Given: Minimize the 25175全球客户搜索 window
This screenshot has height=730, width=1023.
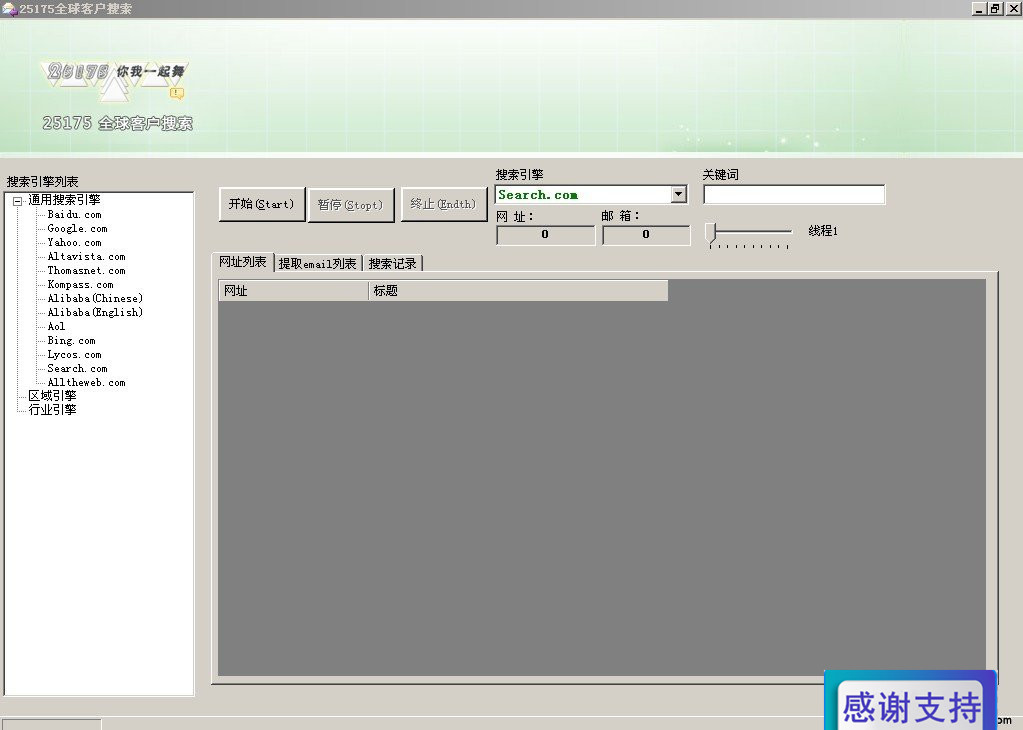Looking at the screenshot, I should 979,8.
